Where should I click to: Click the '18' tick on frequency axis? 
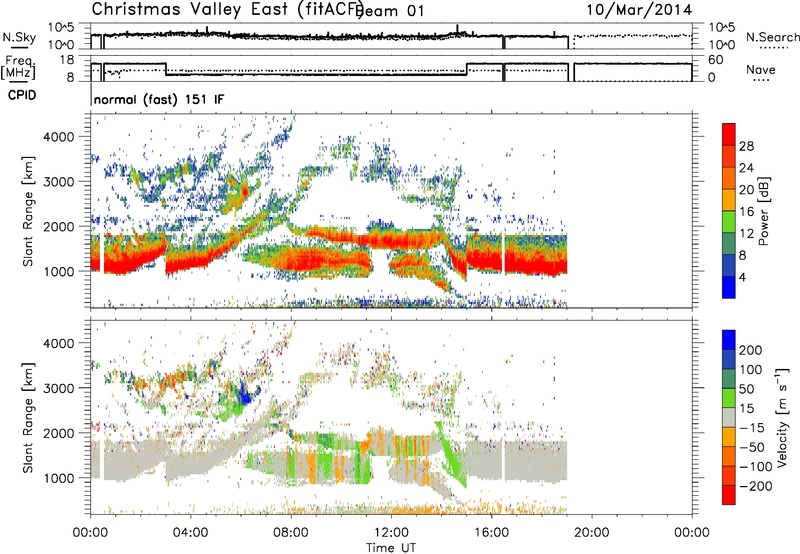point(67,60)
